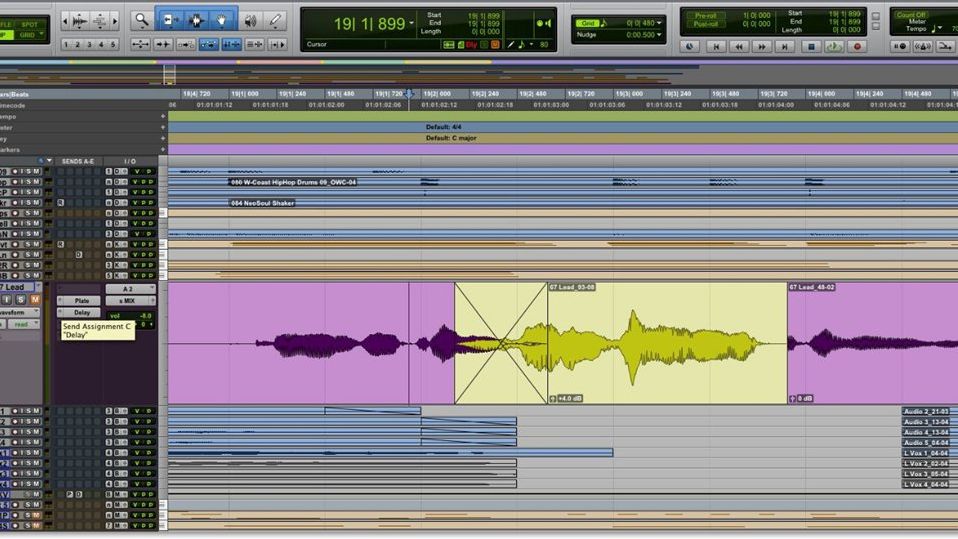Select the Trim tool
Screen dimensions: 958x539
coord(169,20)
